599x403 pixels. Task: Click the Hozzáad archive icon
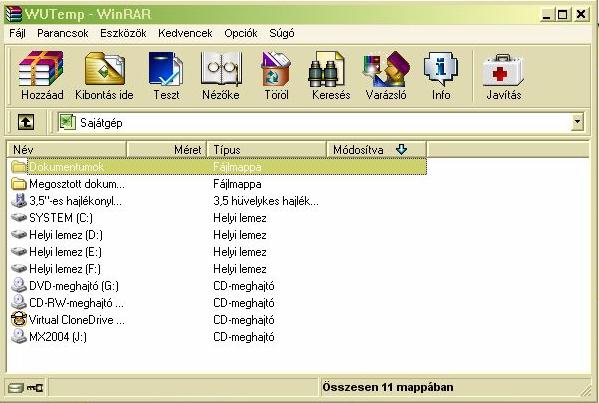[42, 76]
